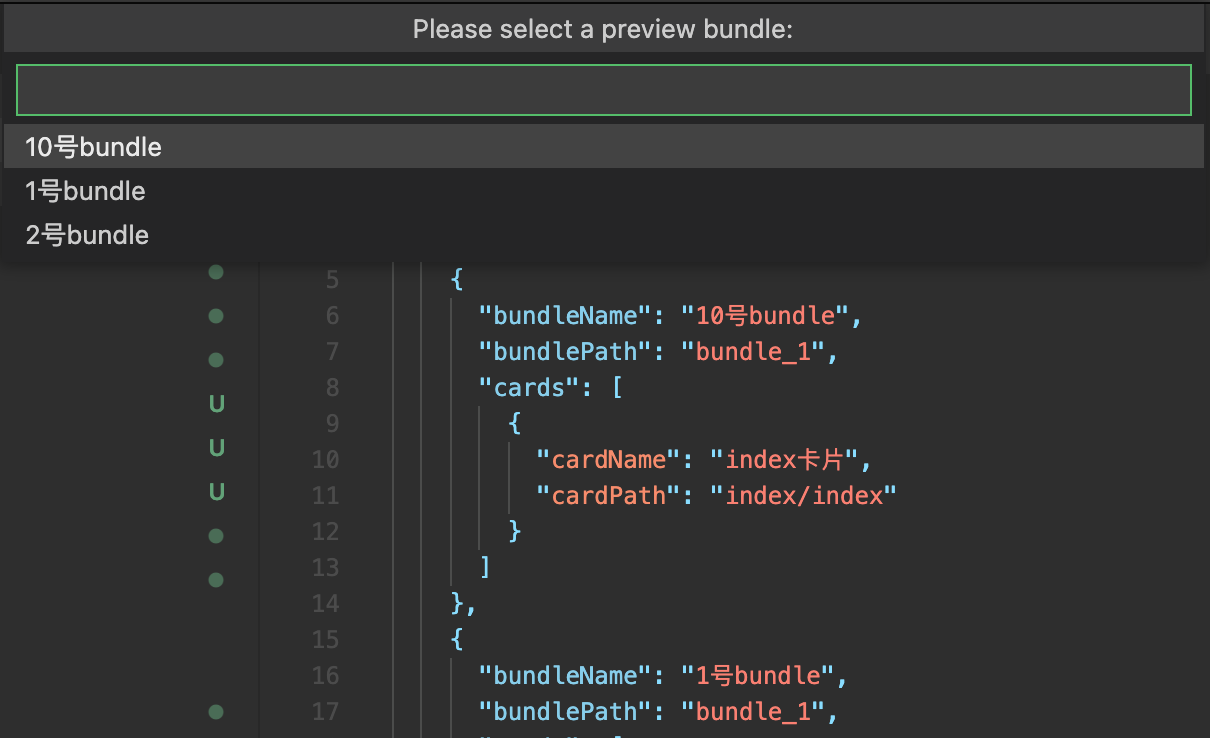
Task: Click the closing square bracket on line 13
Action: pos(485,568)
